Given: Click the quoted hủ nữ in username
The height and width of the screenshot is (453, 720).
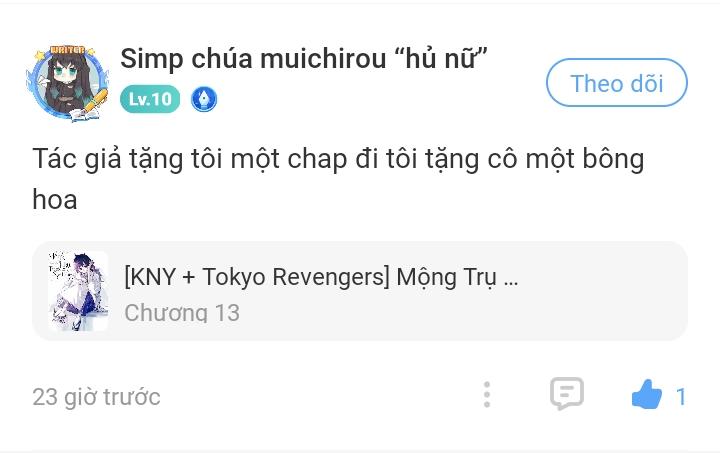Looking at the screenshot, I should (441, 59).
